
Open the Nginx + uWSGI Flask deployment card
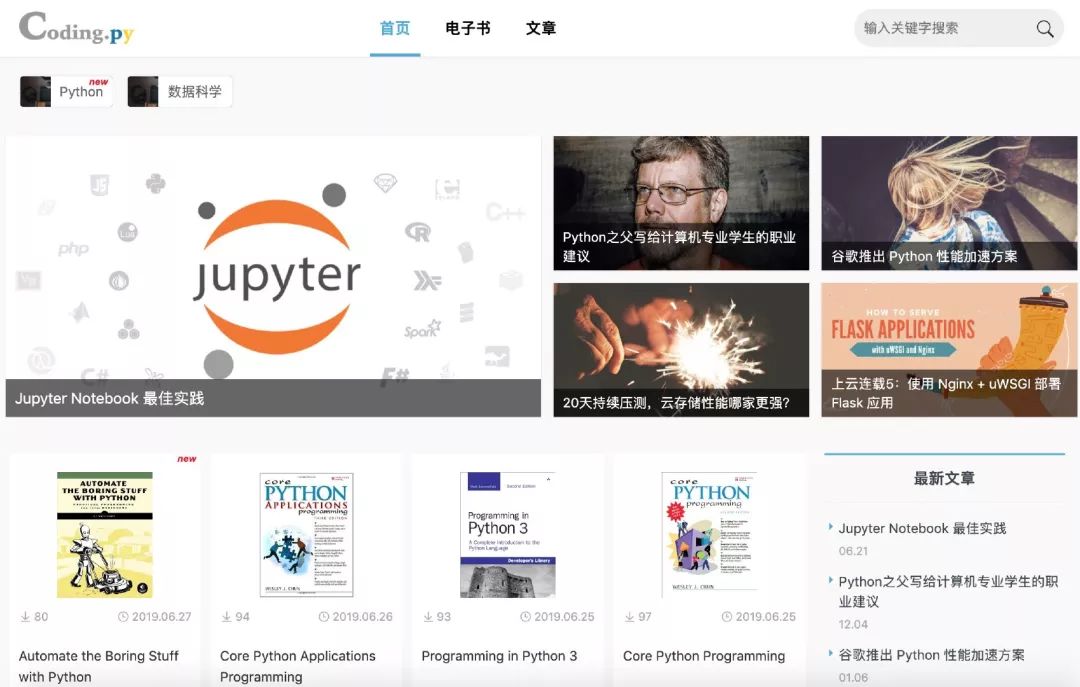coord(949,350)
